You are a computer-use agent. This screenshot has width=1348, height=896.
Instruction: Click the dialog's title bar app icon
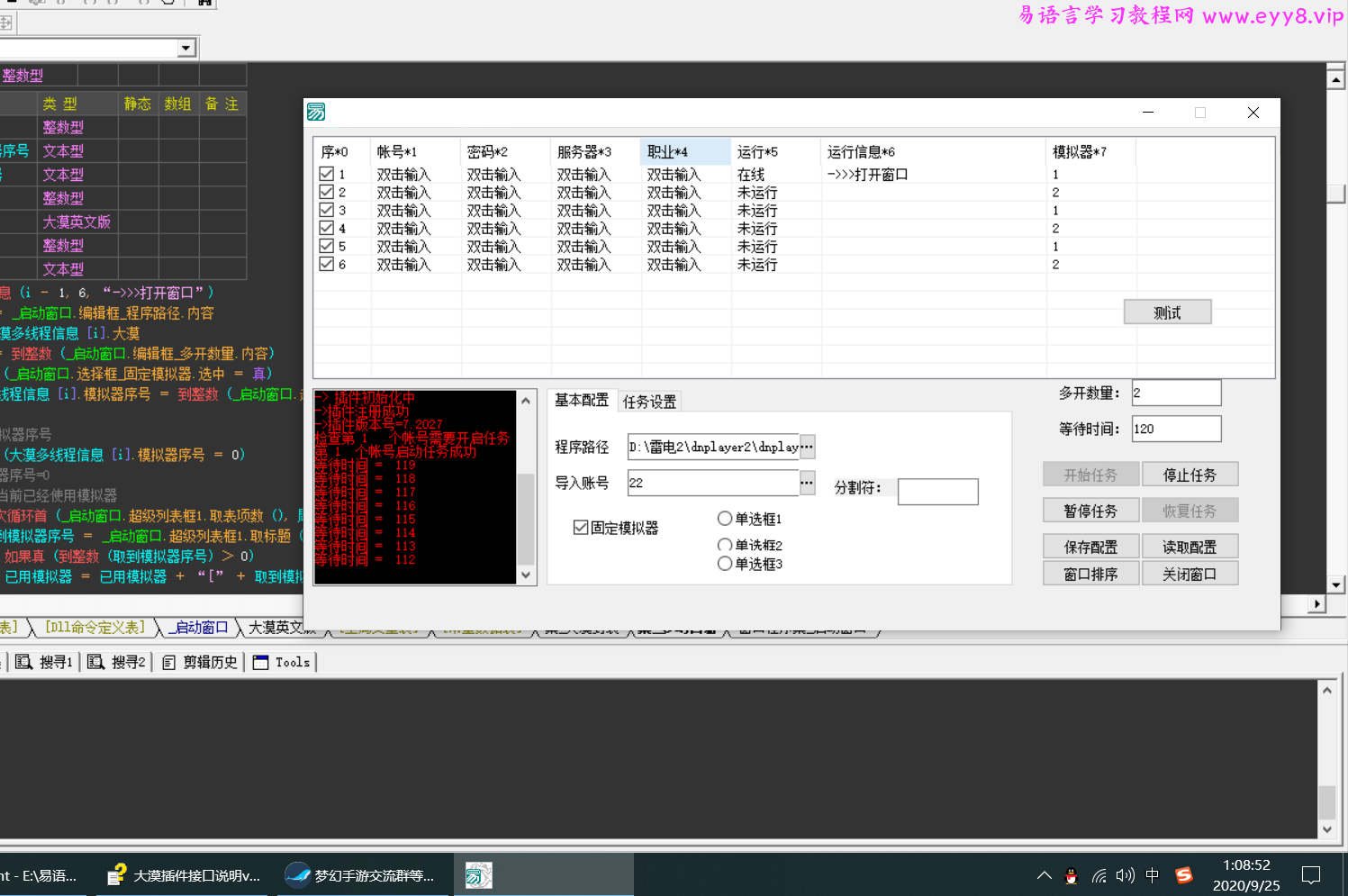click(316, 112)
